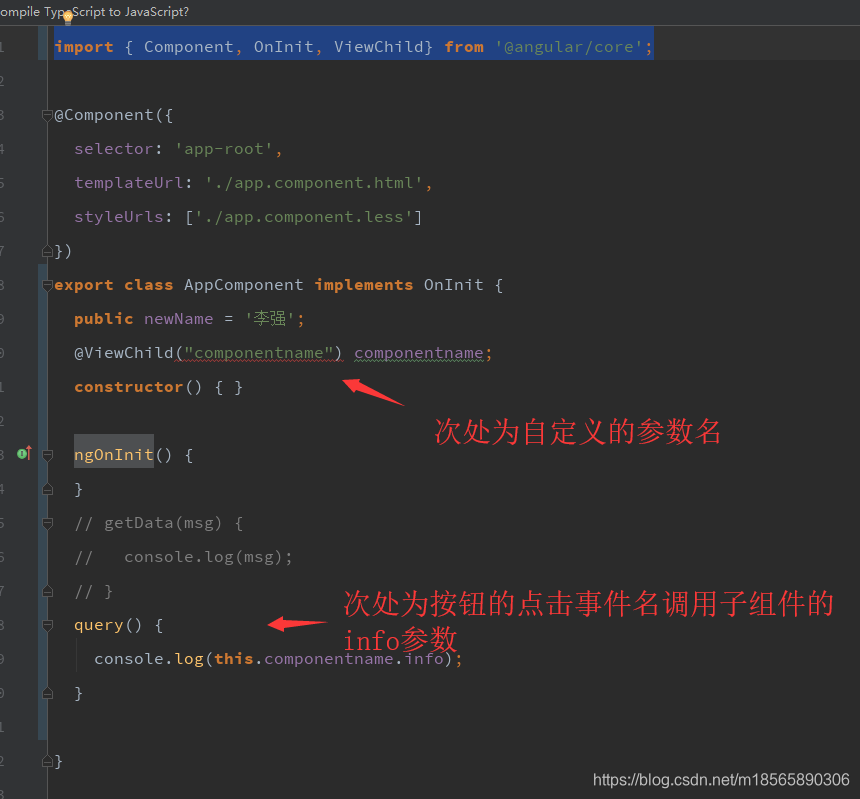This screenshot has width=860, height=799.
Task: Click the '@ViewChild' decorator text
Action: [123, 353]
